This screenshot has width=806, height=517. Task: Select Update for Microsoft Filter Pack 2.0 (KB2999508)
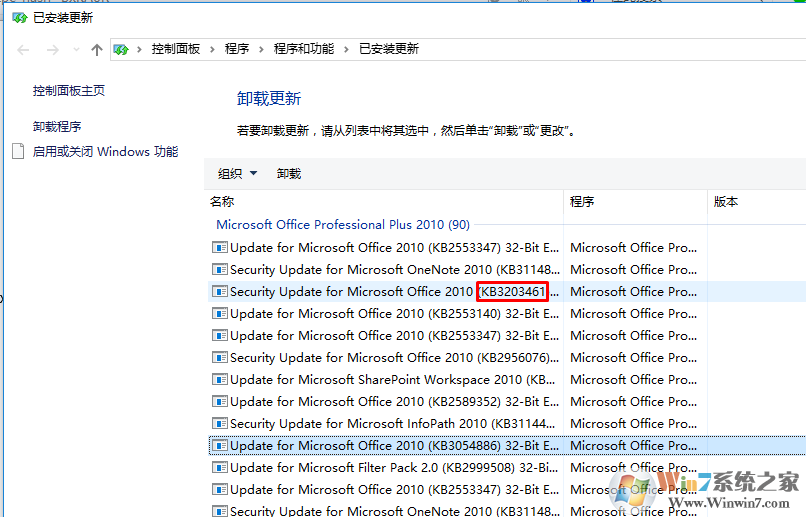coord(394,468)
